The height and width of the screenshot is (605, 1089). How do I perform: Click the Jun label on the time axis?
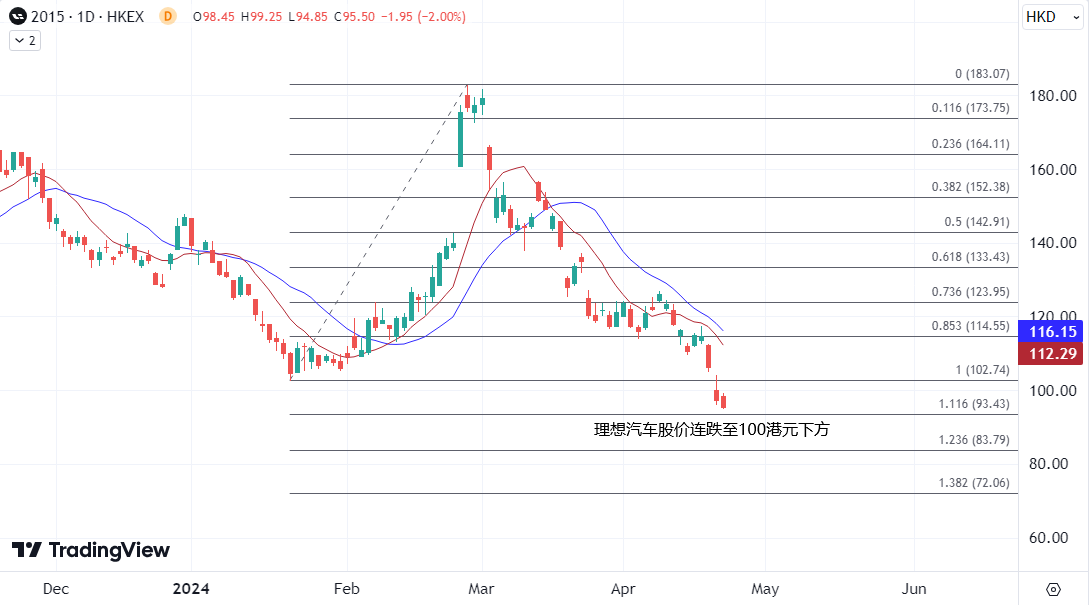click(914, 589)
